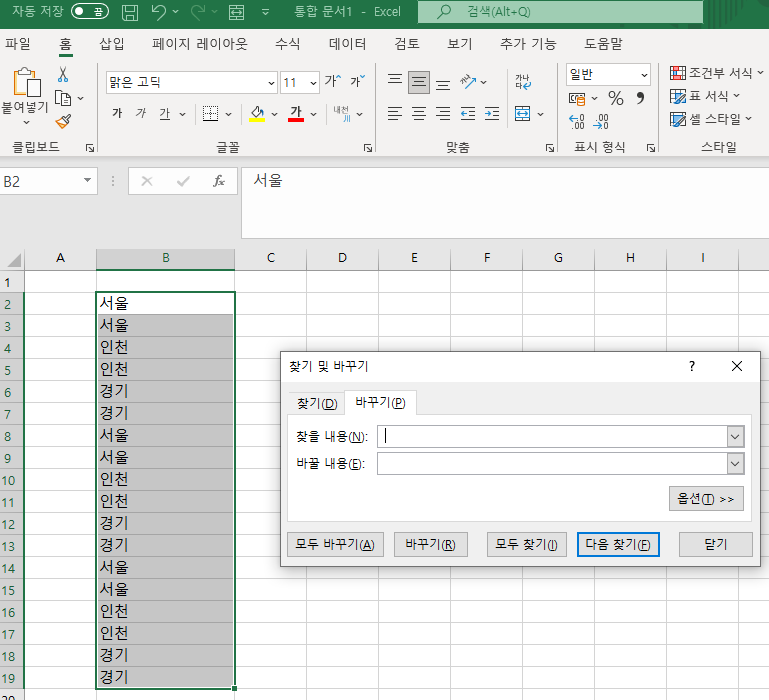Click the 모두 찾기(I) button

[x=527, y=544]
